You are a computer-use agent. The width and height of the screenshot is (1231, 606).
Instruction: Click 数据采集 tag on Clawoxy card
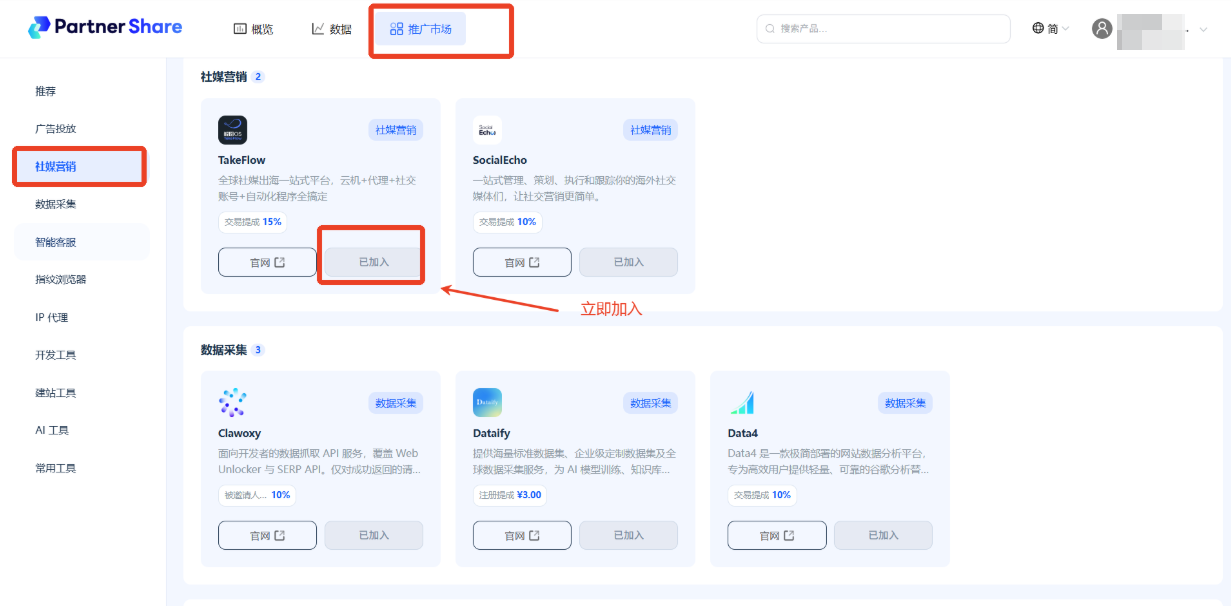pos(396,403)
